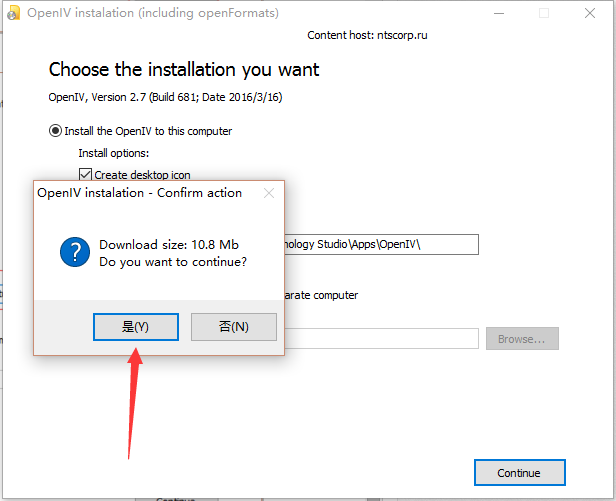This screenshot has width=616, height=501.
Task: Decline download with the 否(N) button
Action: 234,327
